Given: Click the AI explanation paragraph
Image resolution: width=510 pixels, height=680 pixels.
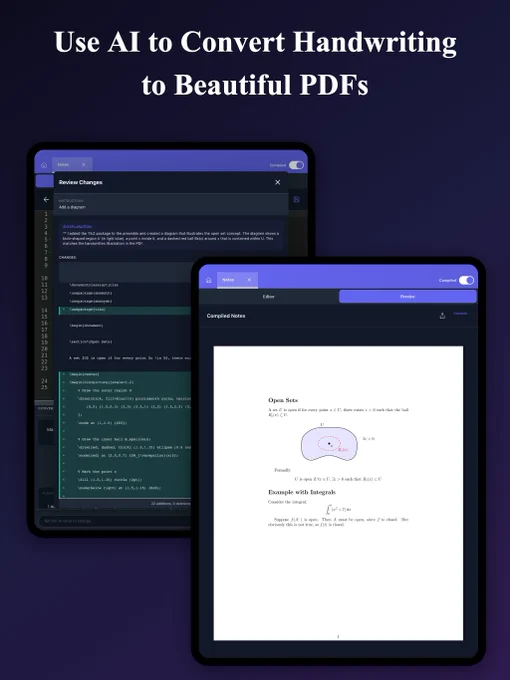Looking at the screenshot, I should pyautogui.click(x=171, y=239).
